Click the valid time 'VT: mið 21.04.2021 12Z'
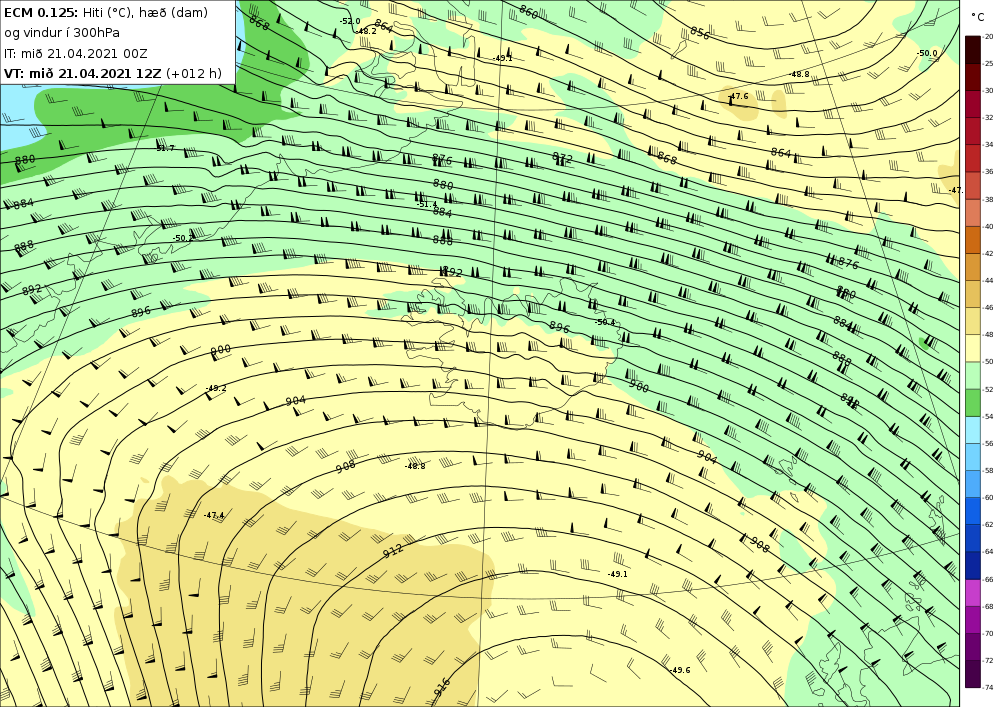This screenshot has height=707, width=1000. point(83,73)
